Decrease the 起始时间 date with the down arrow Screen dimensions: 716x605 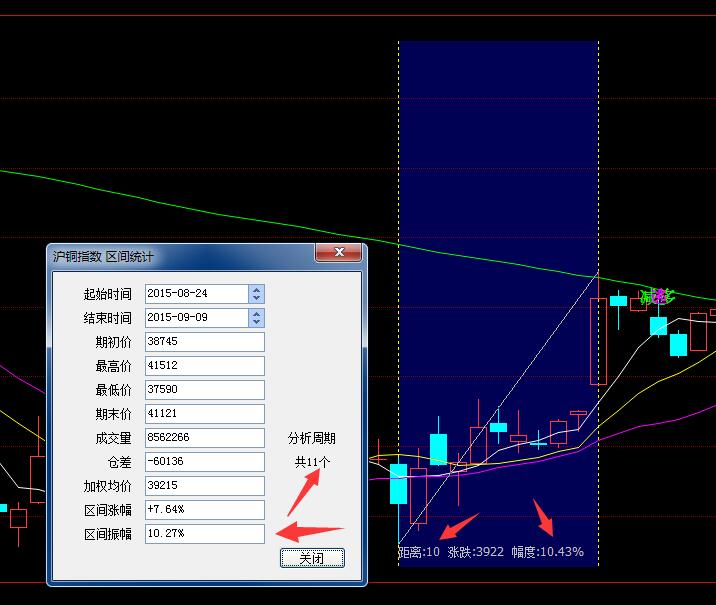click(257, 298)
